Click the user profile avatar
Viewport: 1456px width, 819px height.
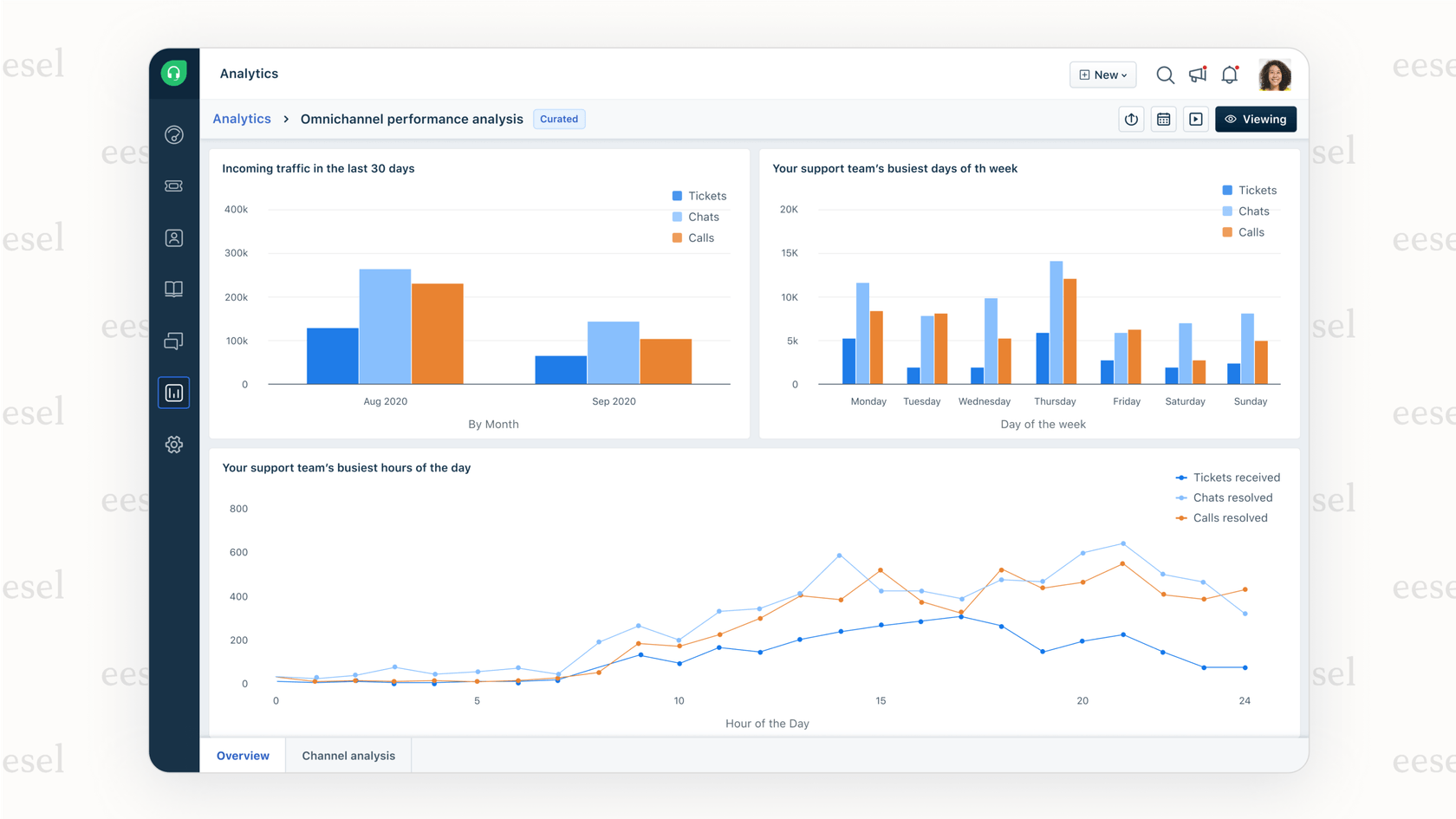pyautogui.click(x=1275, y=75)
